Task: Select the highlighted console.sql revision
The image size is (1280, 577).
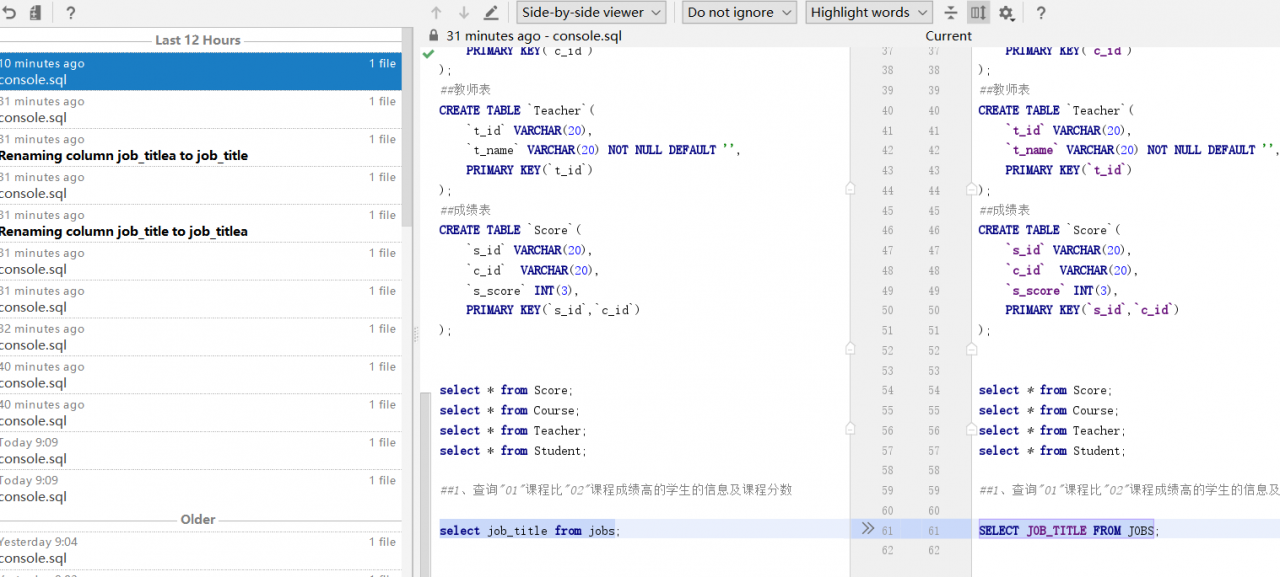Action: click(200, 71)
